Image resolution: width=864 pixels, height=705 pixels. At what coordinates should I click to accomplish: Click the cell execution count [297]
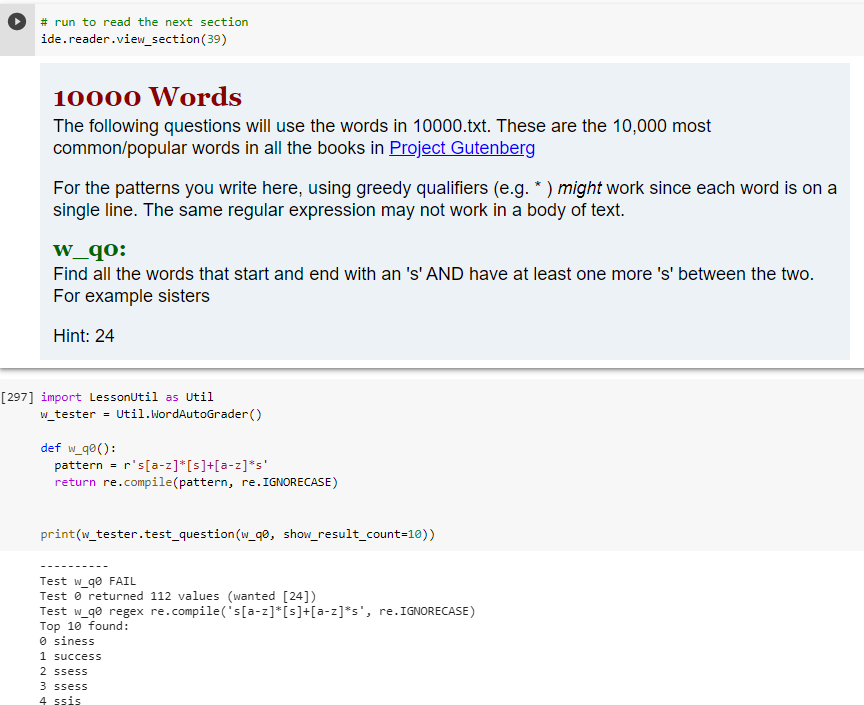click(17, 396)
